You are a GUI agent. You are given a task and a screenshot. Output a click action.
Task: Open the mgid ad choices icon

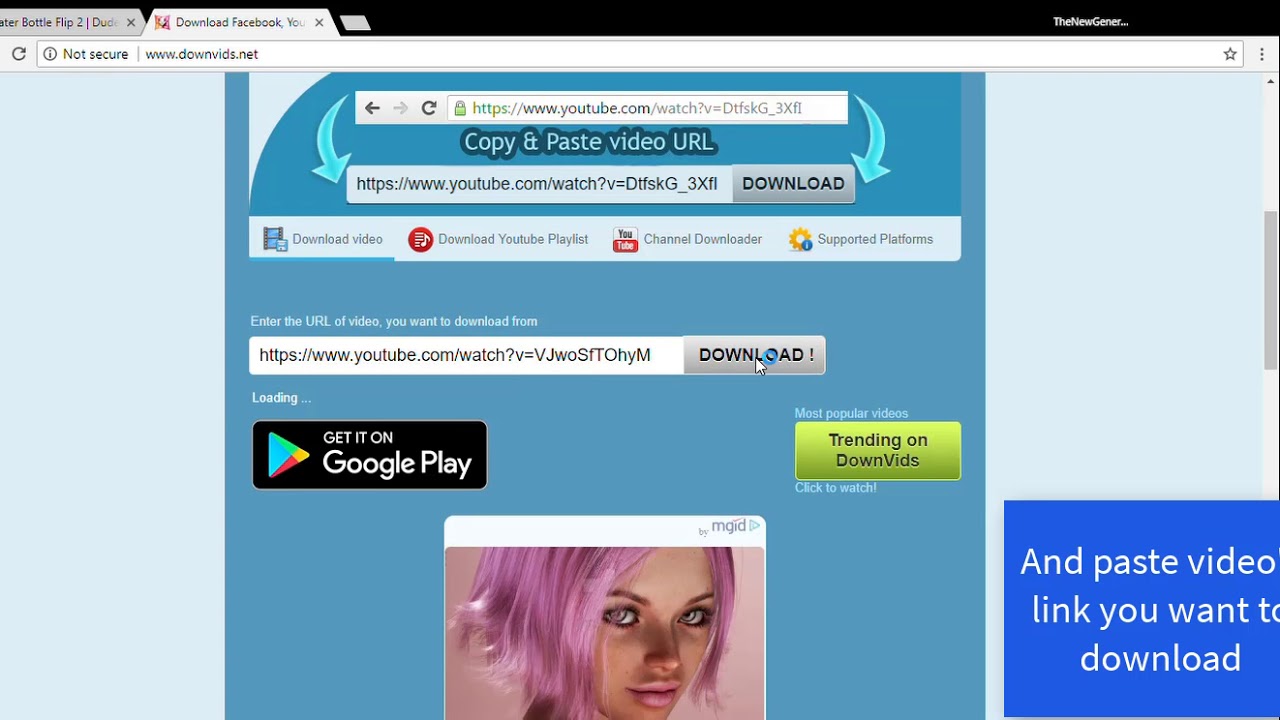click(755, 525)
